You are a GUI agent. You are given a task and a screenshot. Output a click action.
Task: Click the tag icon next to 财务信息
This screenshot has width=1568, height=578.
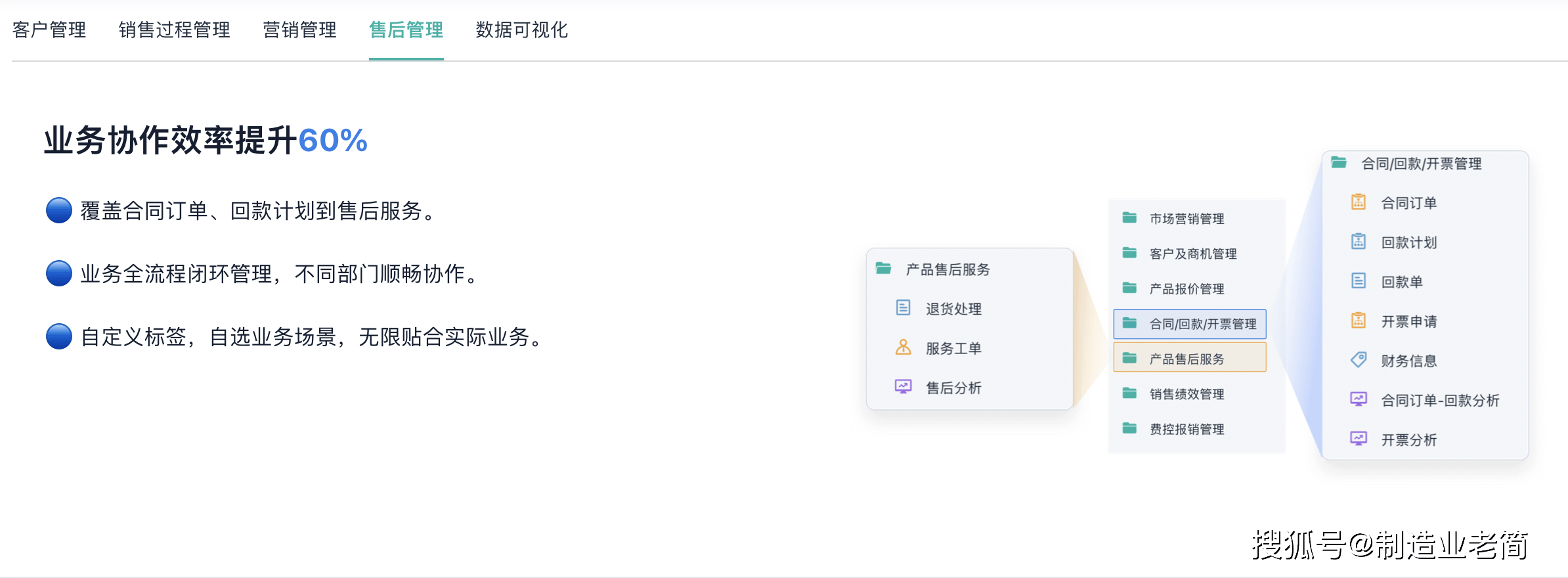pos(1359,359)
